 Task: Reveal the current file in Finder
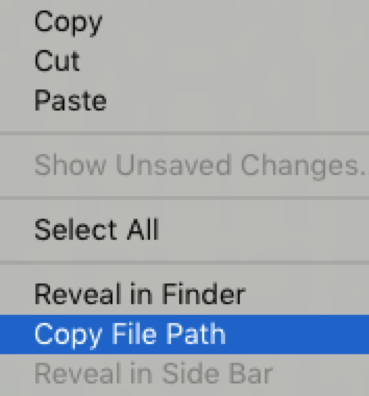[x=184, y=295]
